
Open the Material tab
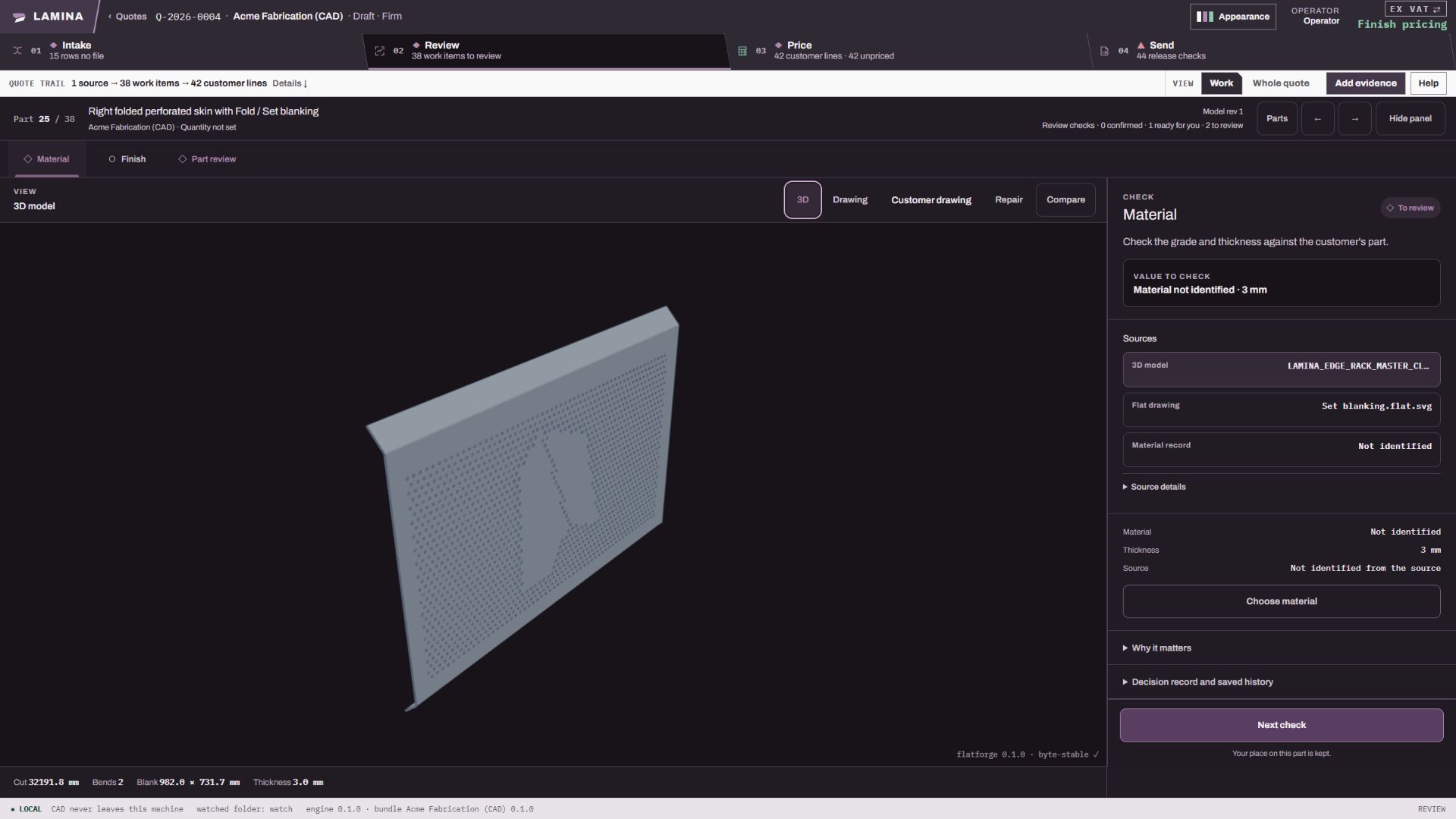(x=46, y=159)
